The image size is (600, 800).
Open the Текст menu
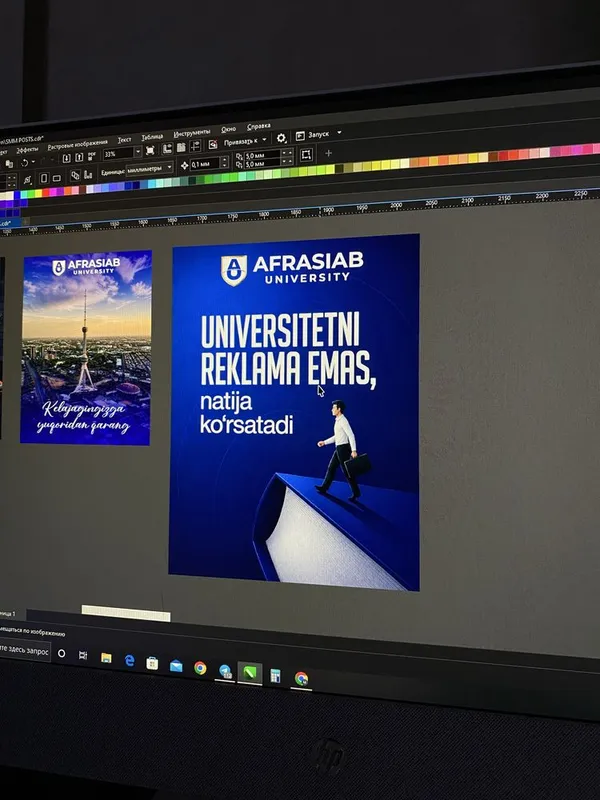[124, 139]
